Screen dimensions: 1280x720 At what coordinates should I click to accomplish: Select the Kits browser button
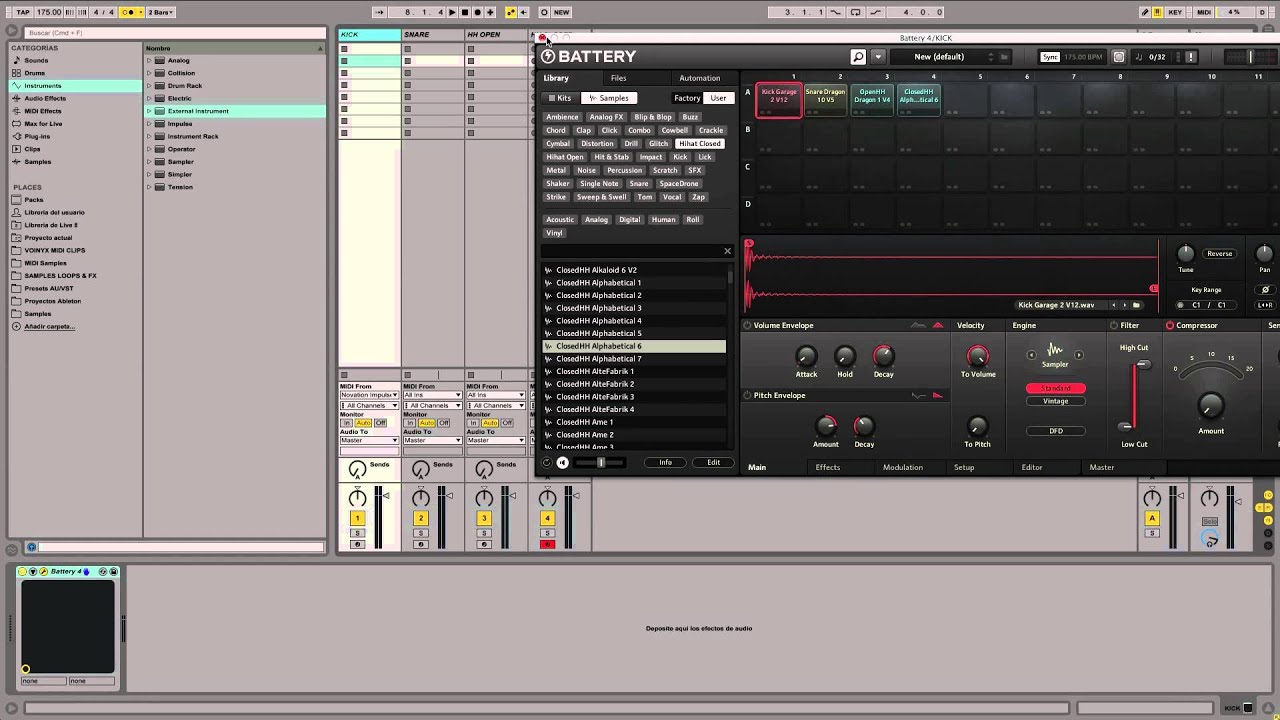point(560,98)
